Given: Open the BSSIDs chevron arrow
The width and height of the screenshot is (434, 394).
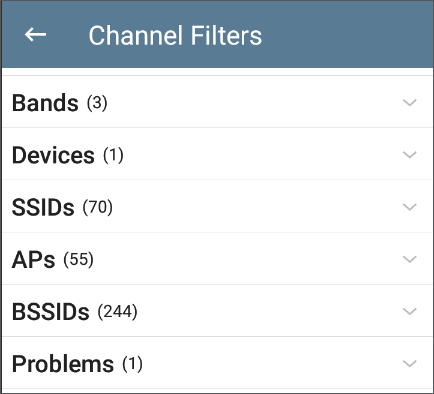Looking at the screenshot, I should pyautogui.click(x=410, y=311).
